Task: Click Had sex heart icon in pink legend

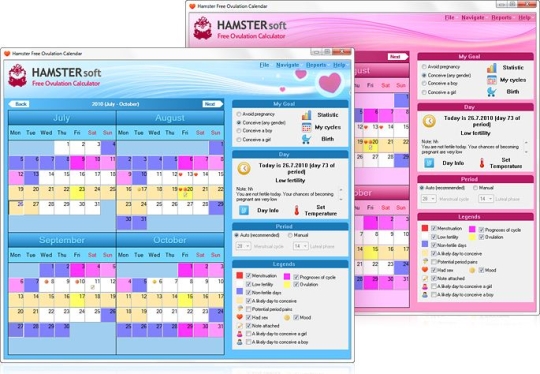Action: 425,270
